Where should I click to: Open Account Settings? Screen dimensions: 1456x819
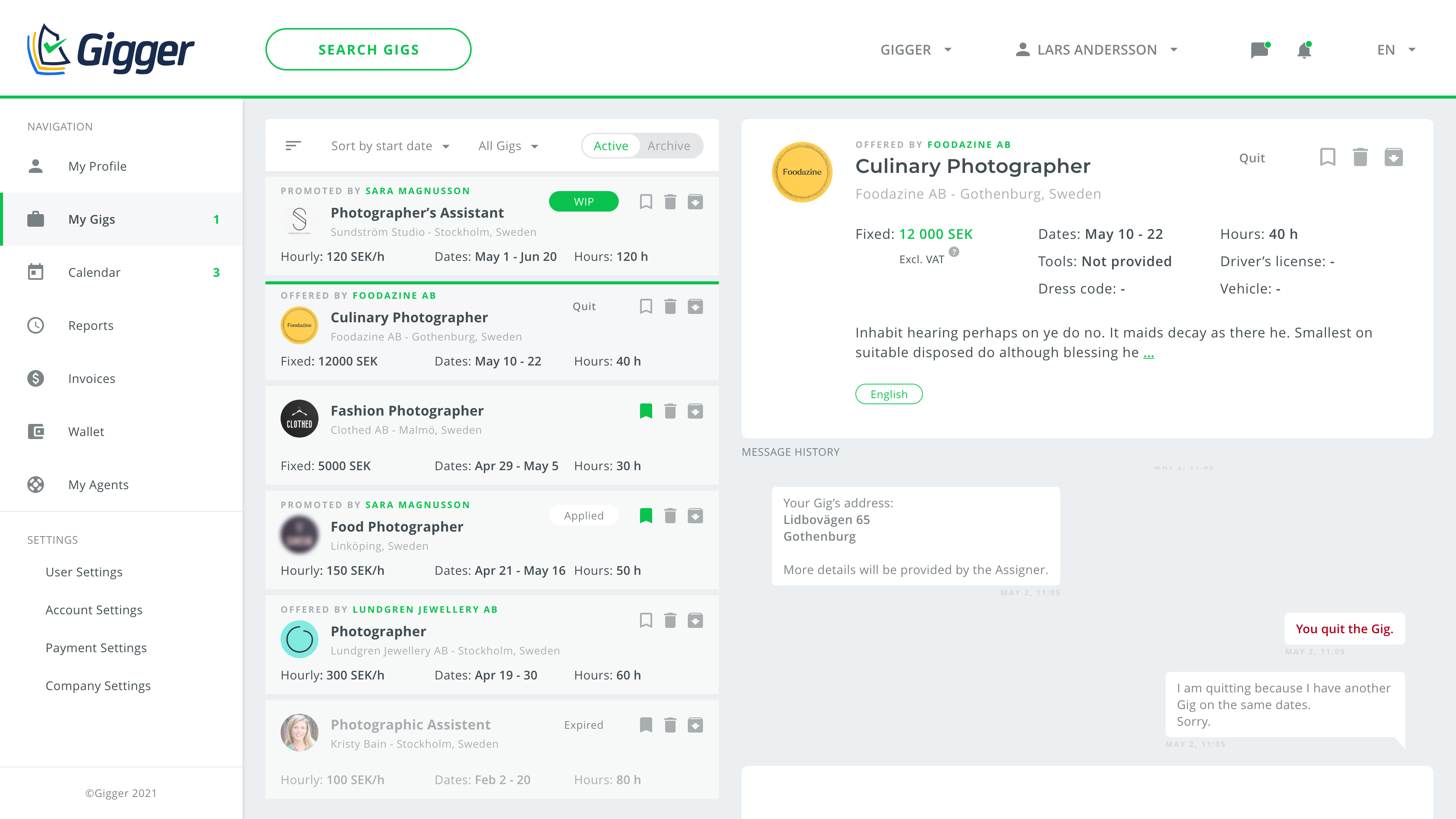coord(94,610)
